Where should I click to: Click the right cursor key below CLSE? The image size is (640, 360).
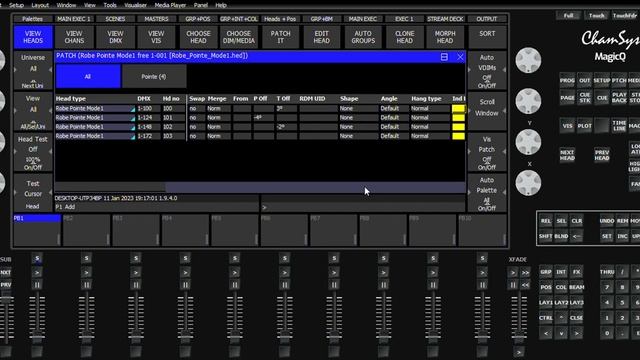click(x=576, y=333)
